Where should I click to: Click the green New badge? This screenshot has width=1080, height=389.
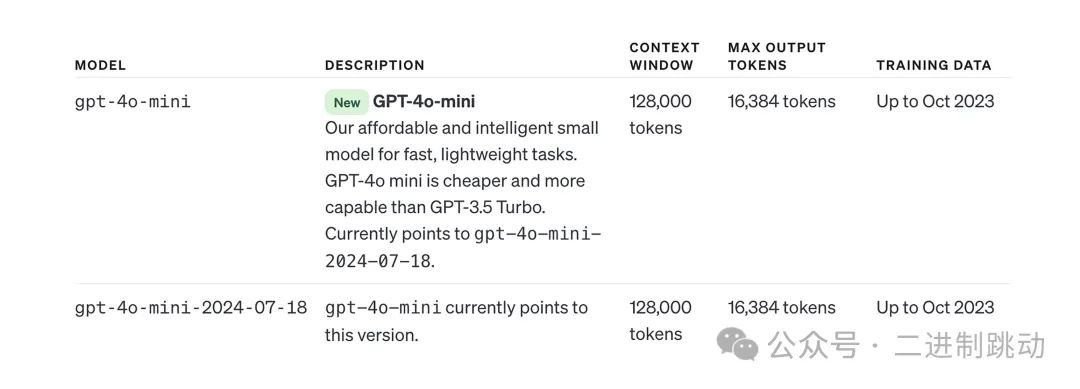coord(346,103)
